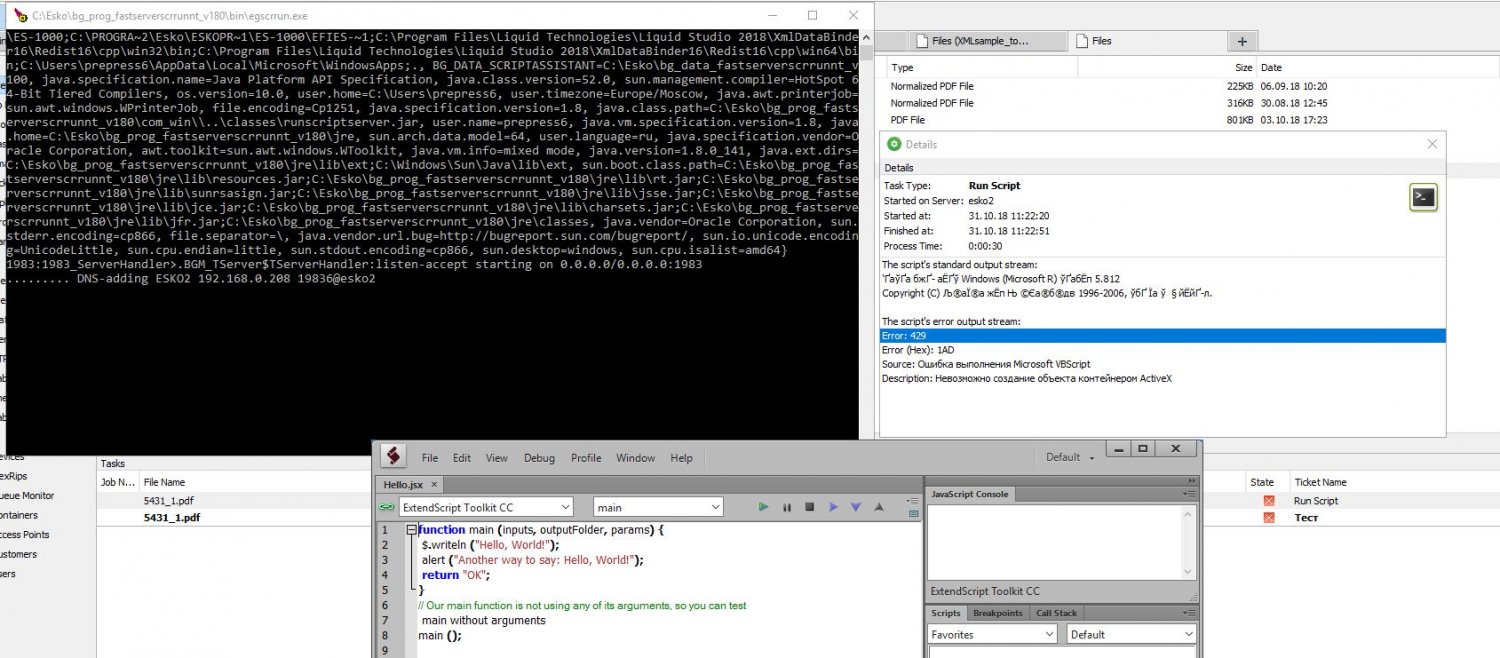Open the Favorites dropdown in Scripts panel
The image size is (1500, 658).
click(x=992, y=634)
